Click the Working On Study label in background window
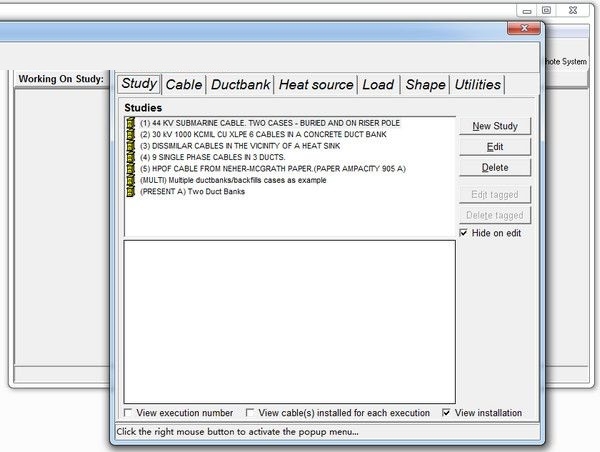This screenshot has height=452, width=600. [61, 79]
